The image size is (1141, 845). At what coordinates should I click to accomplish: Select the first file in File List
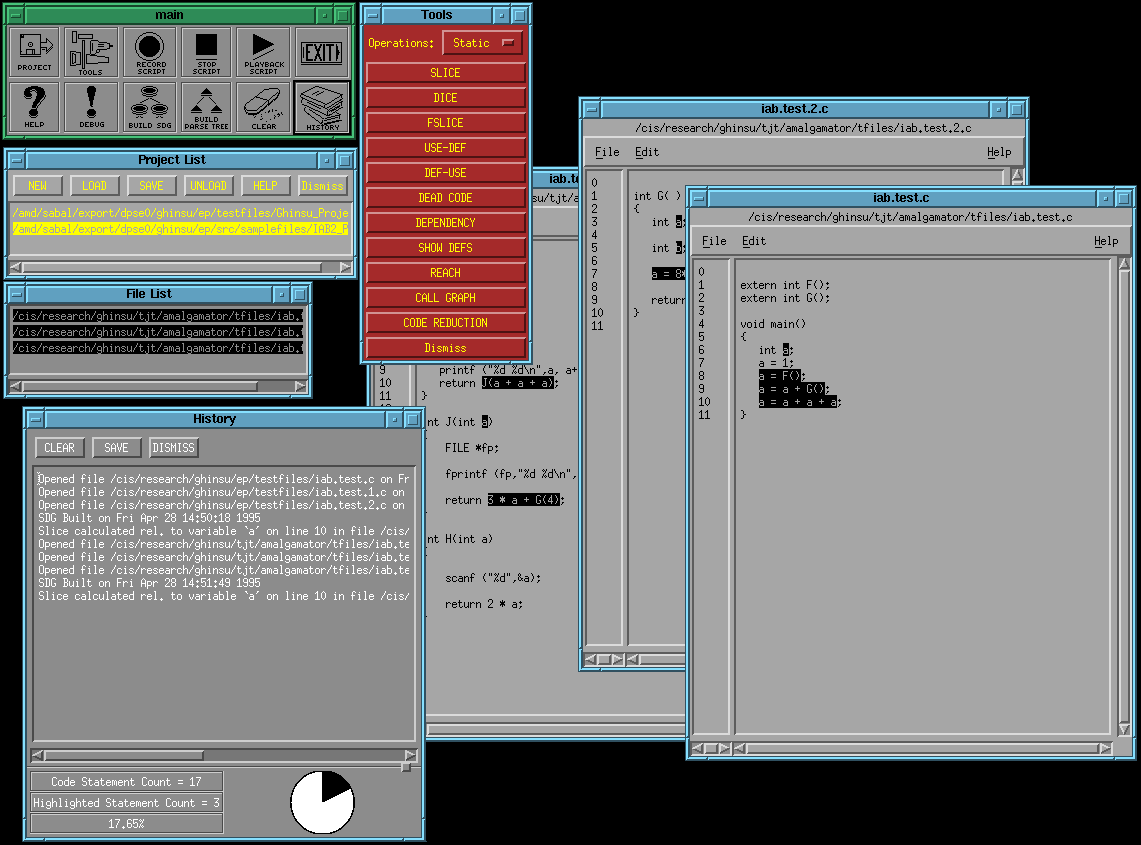click(x=157, y=316)
